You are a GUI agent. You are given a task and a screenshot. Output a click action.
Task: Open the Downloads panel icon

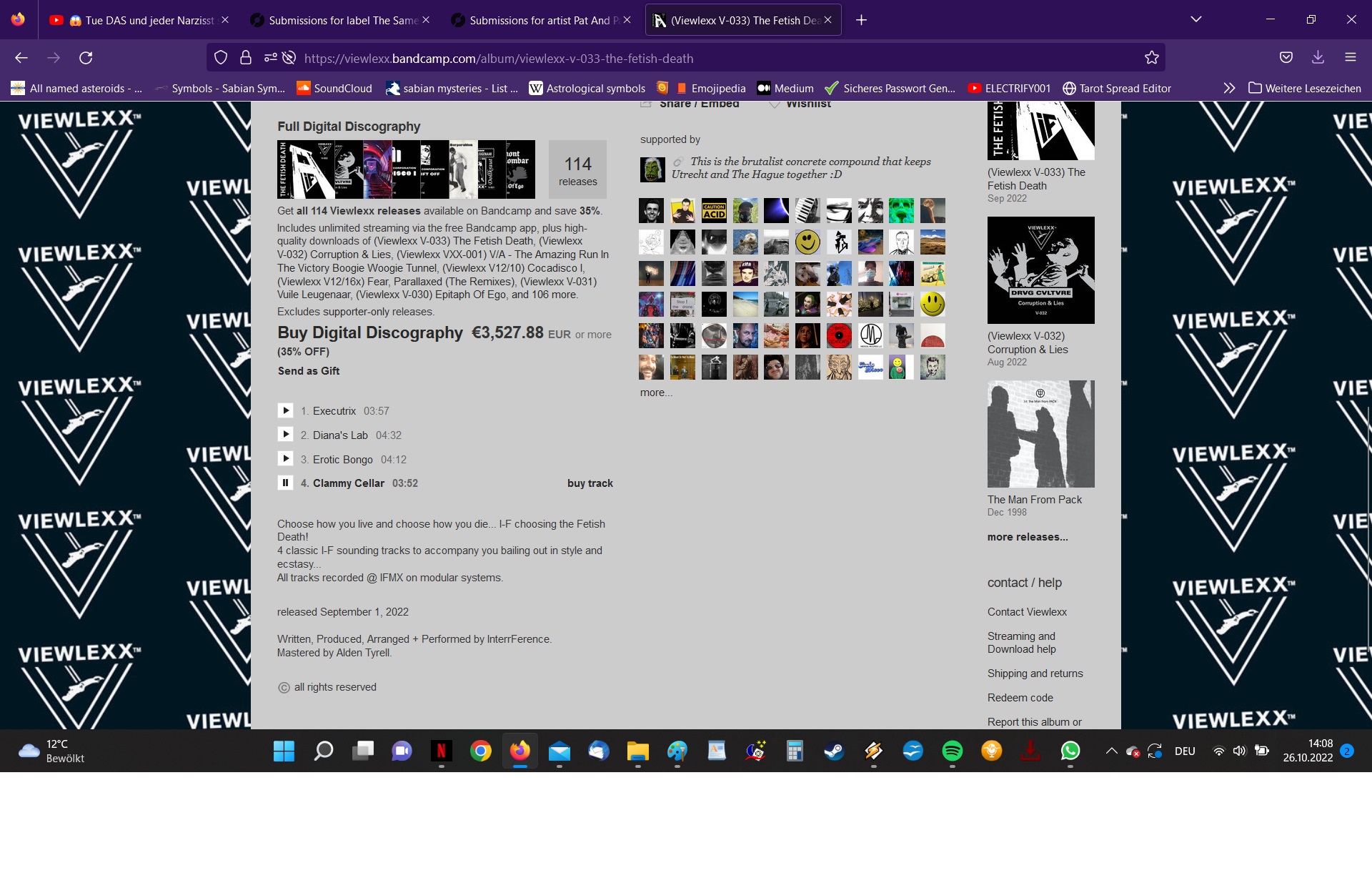coord(1318,57)
